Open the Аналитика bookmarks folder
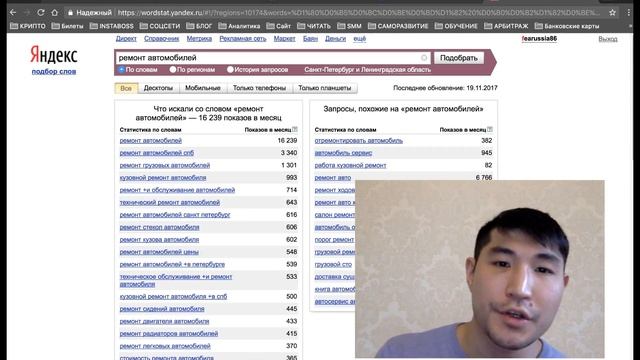640x360 pixels. point(239,26)
